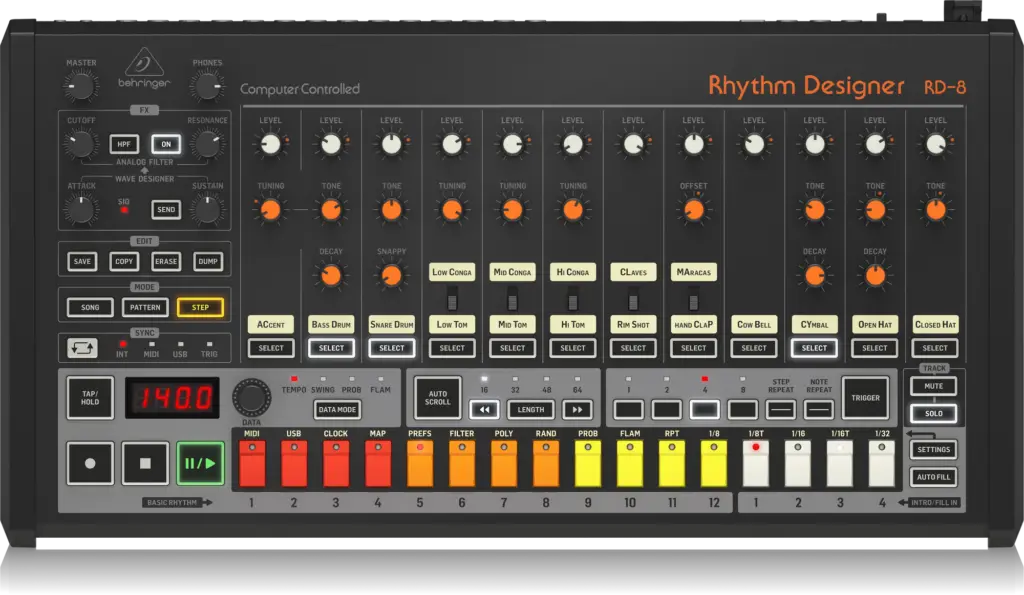Image resolution: width=1024 pixels, height=595 pixels.
Task: Click the COPY edit button
Action: coord(124,261)
